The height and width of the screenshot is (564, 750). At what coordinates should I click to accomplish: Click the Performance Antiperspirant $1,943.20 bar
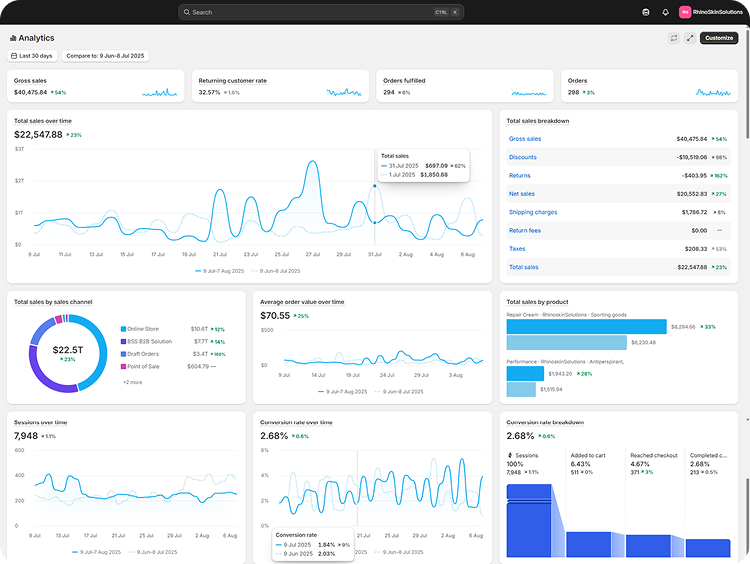click(x=525, y=374)
